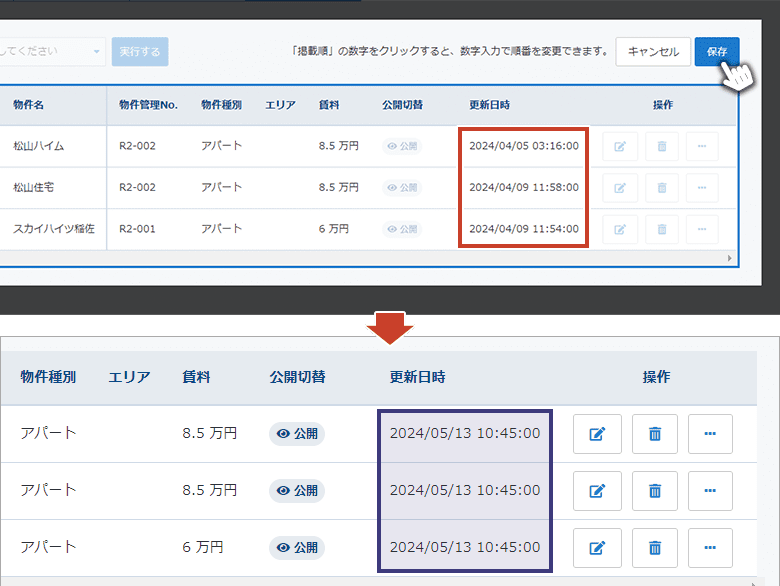Toggle 公開 status in first row of lower table
Viewport: 780px width, 586px height.
pos(297,434)
